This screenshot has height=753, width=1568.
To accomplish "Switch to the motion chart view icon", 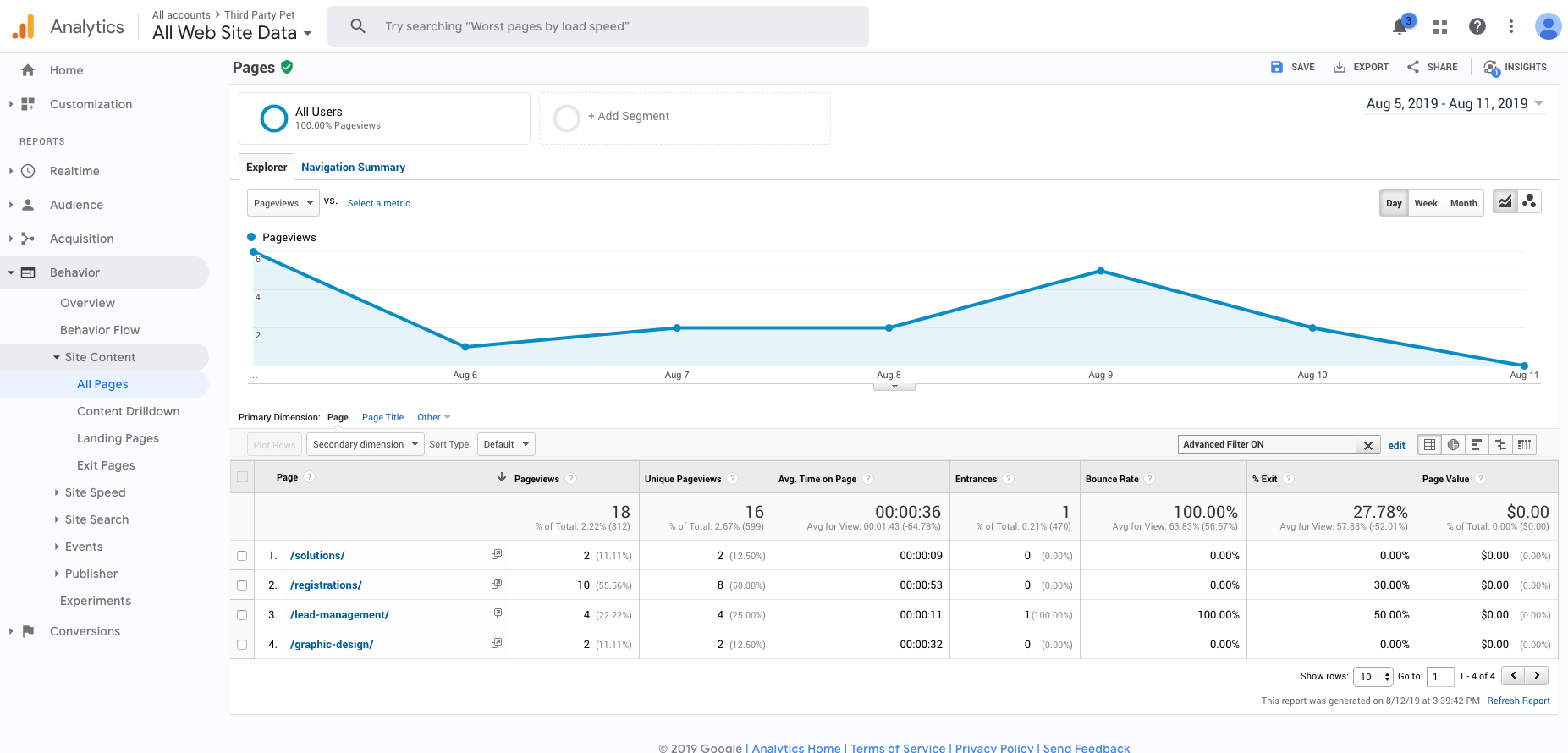I will click(1529, 202).
